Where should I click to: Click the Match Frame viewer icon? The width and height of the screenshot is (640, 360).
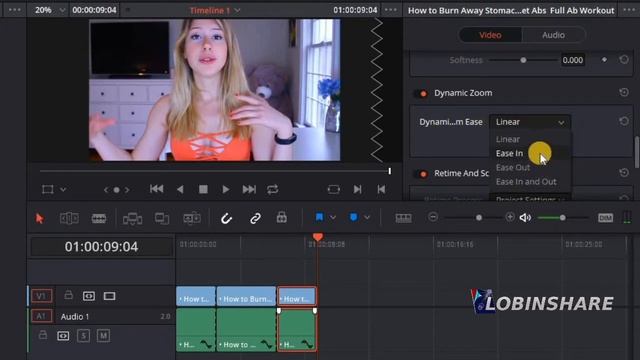point(333,189)
